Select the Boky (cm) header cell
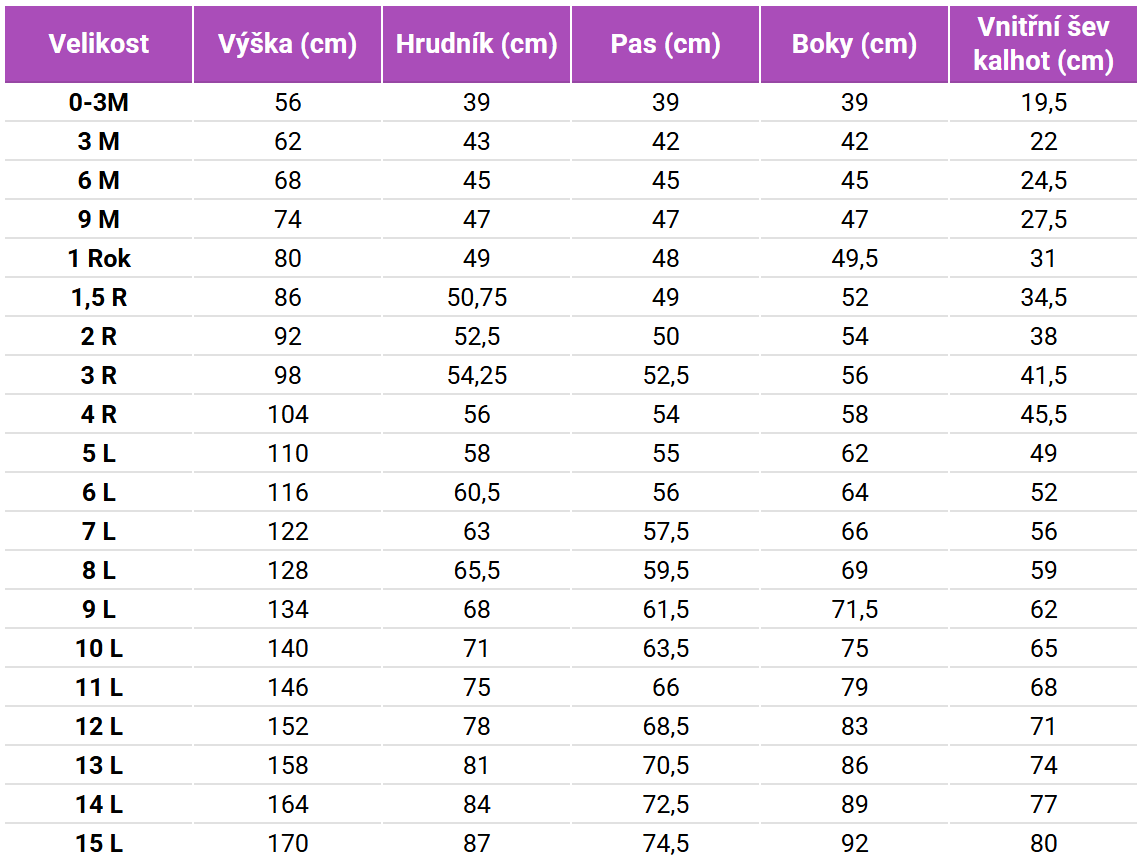 (x=854, y=44)
